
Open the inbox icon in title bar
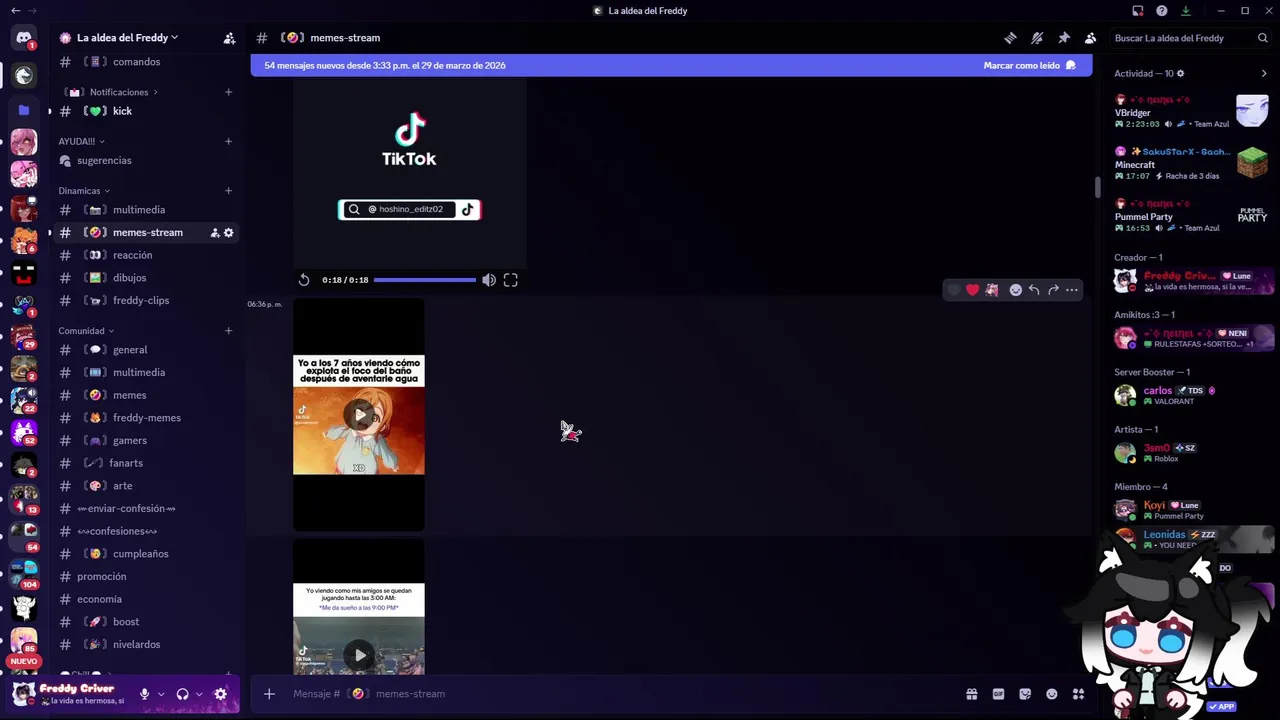coord(1138,11)
